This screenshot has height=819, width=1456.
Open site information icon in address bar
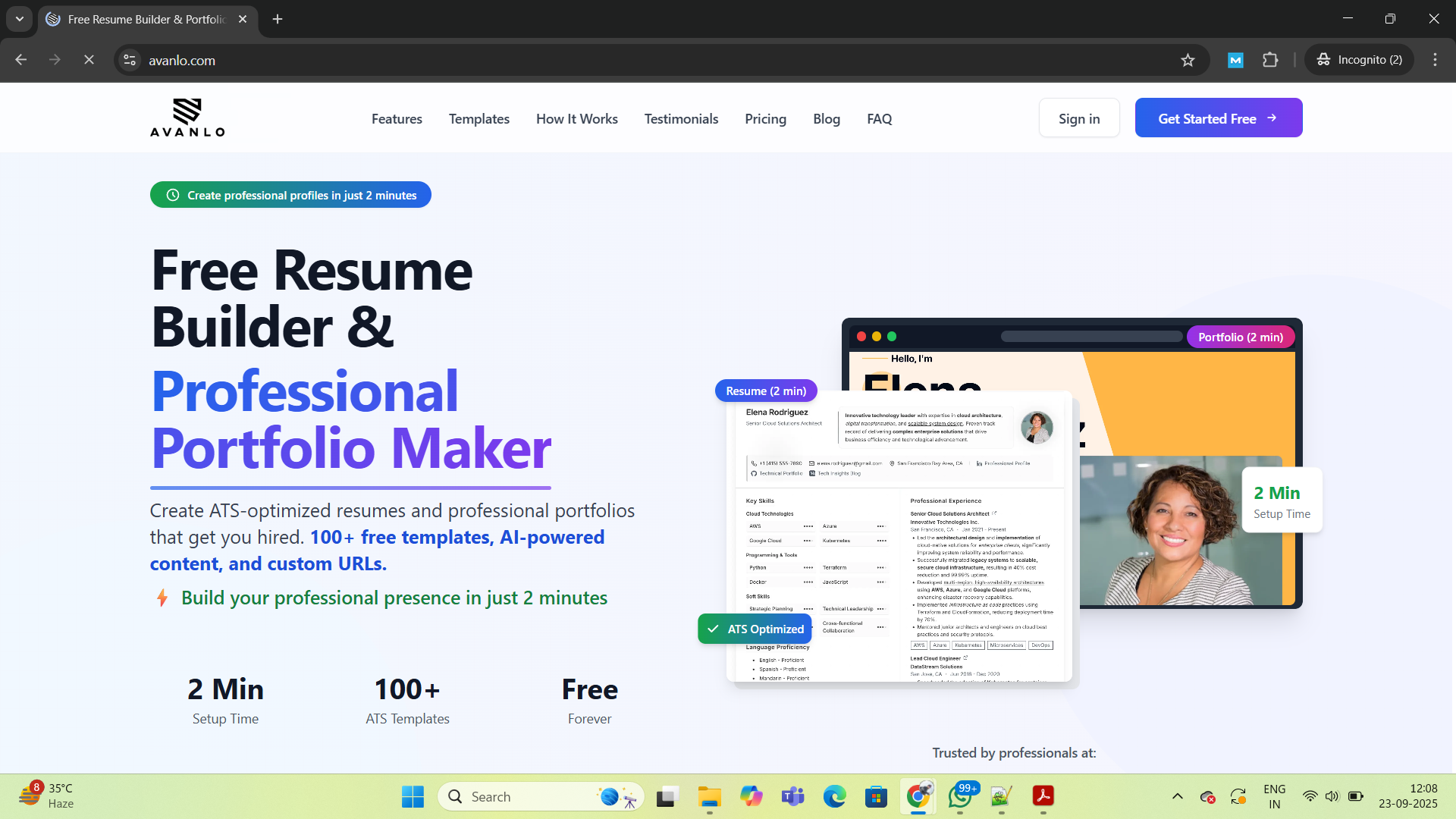(x=130, y=60)
